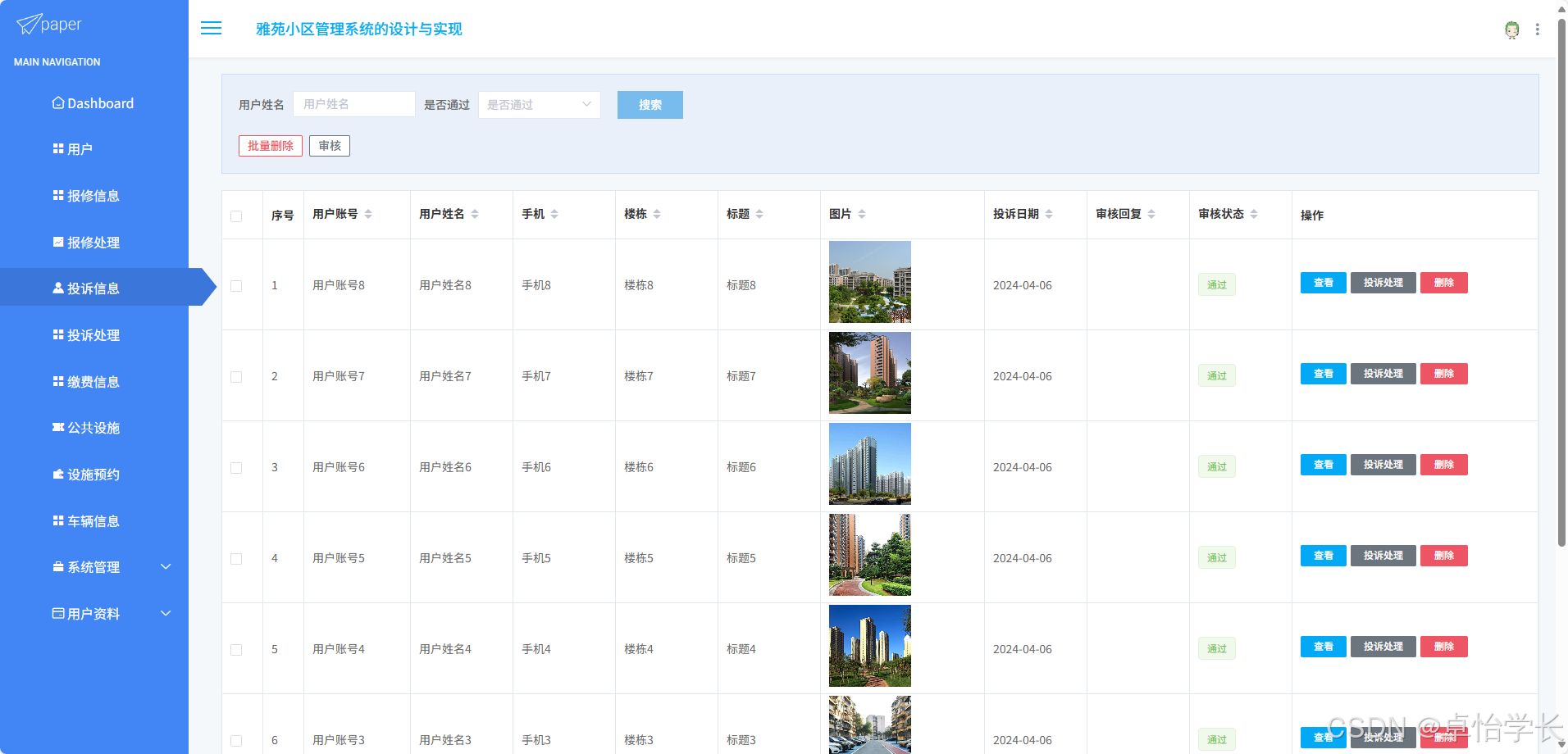Click the person icon beside 投诉信息
The image size is (1568, 754).
(58, 288)
